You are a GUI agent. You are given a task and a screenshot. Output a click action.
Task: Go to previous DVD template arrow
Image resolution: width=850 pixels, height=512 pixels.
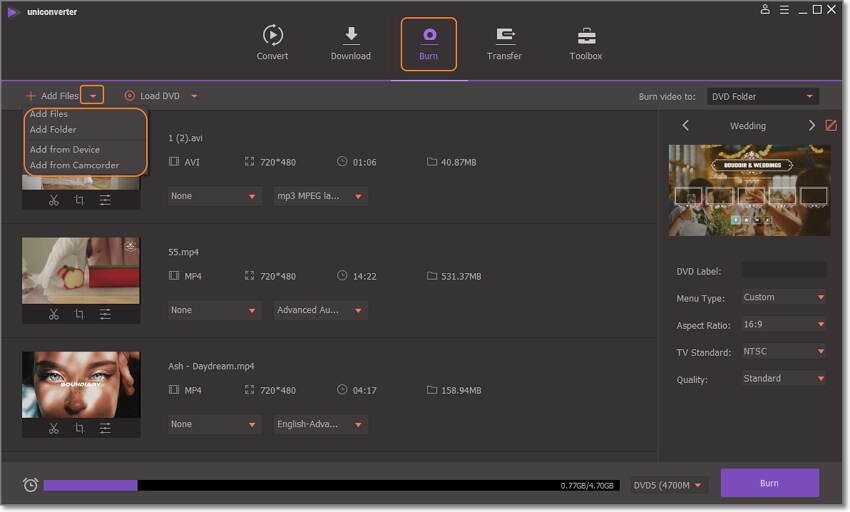685,126
